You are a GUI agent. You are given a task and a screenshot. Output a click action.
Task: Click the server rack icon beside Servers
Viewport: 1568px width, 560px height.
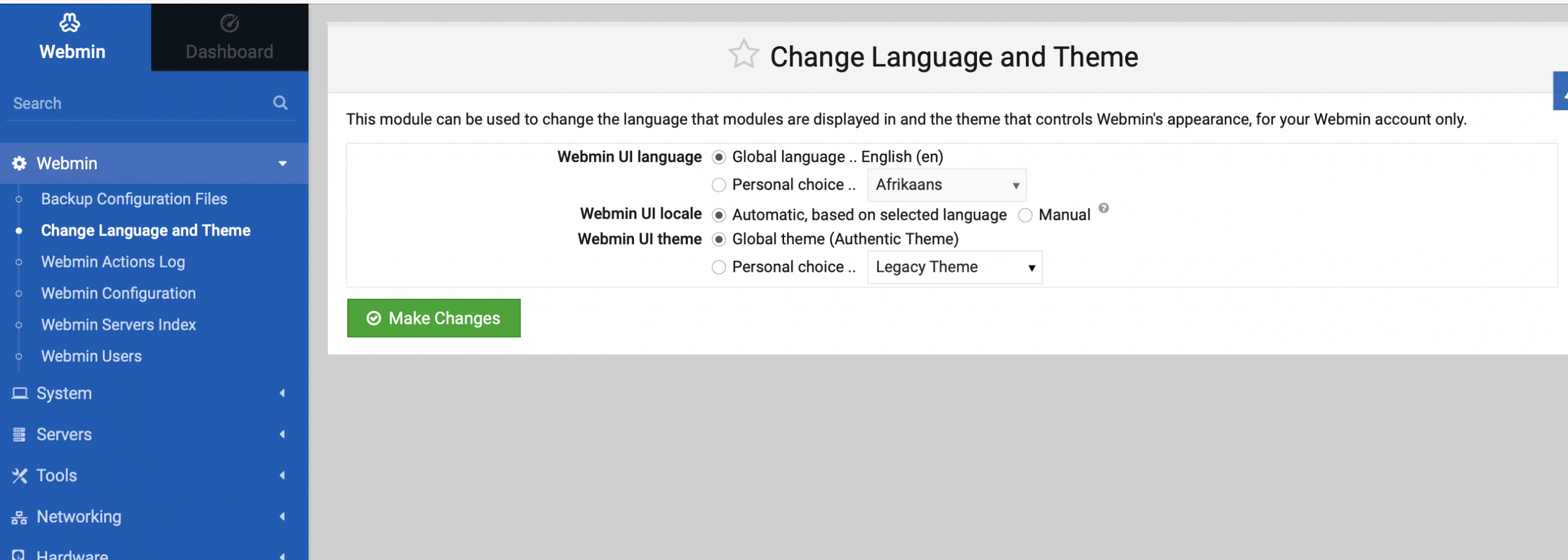20,435
